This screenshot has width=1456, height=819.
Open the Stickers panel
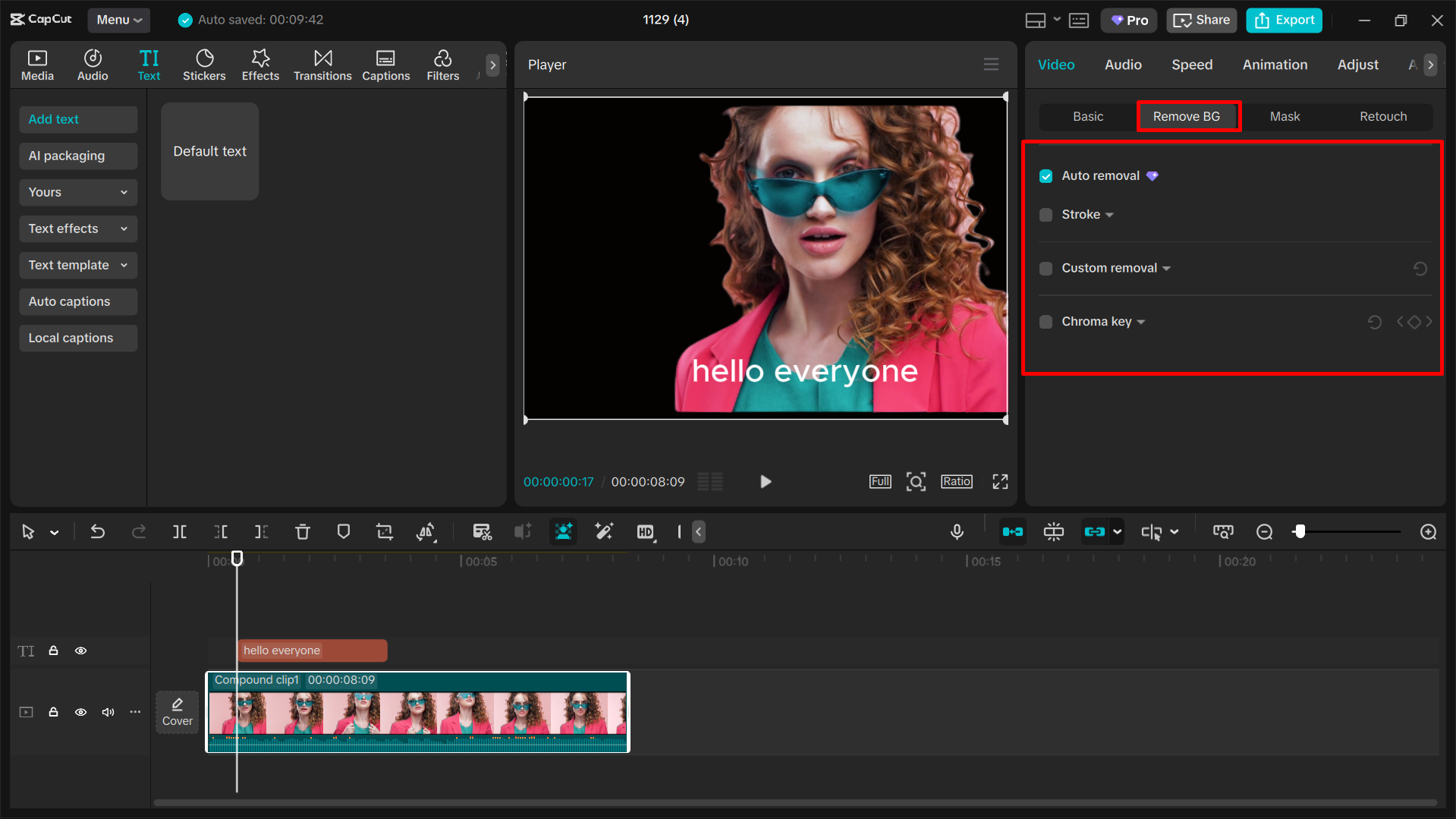(x=204, y=65)
